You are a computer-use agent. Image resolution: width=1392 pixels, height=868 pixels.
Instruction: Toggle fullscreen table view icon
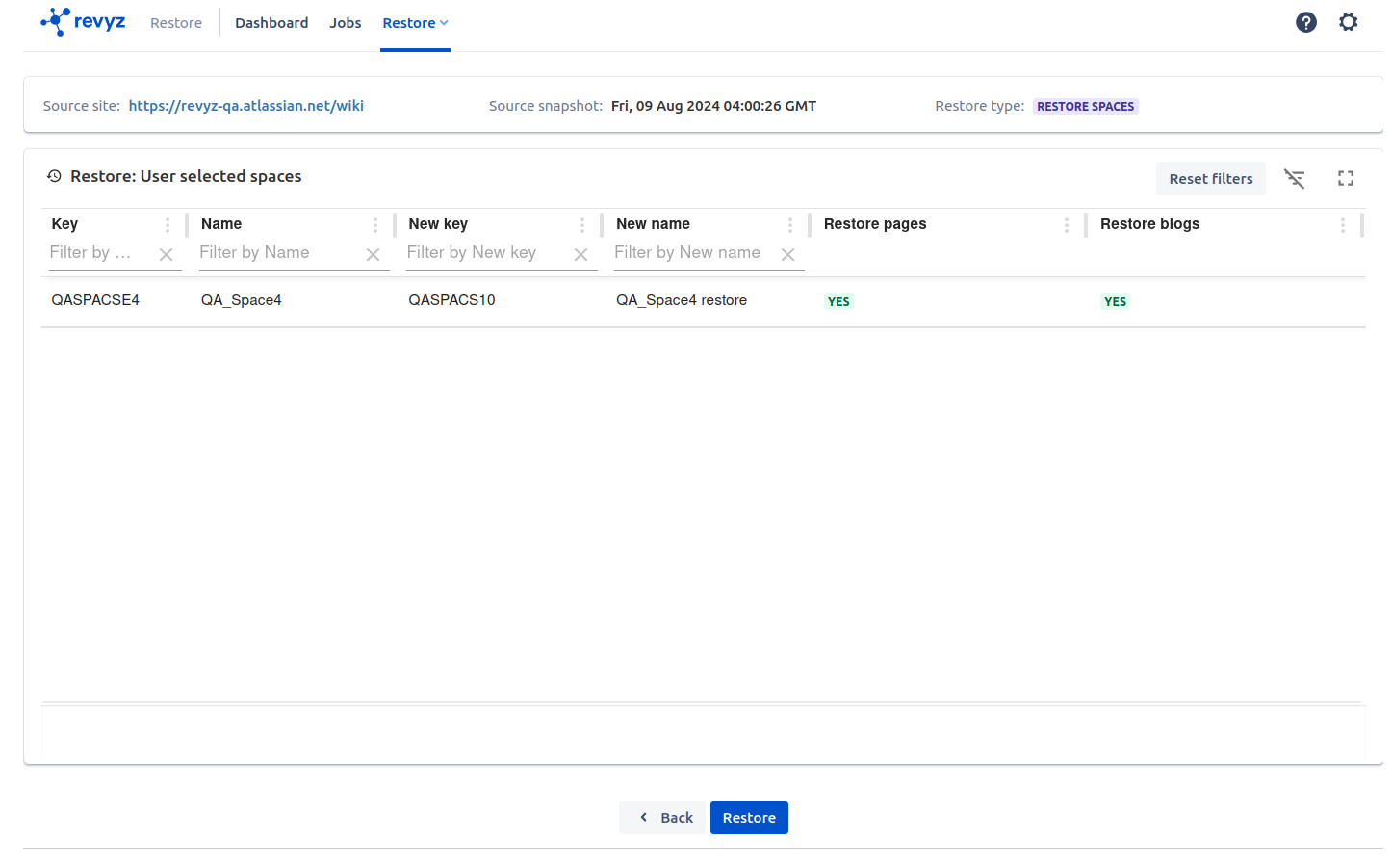coord(1345,178)
